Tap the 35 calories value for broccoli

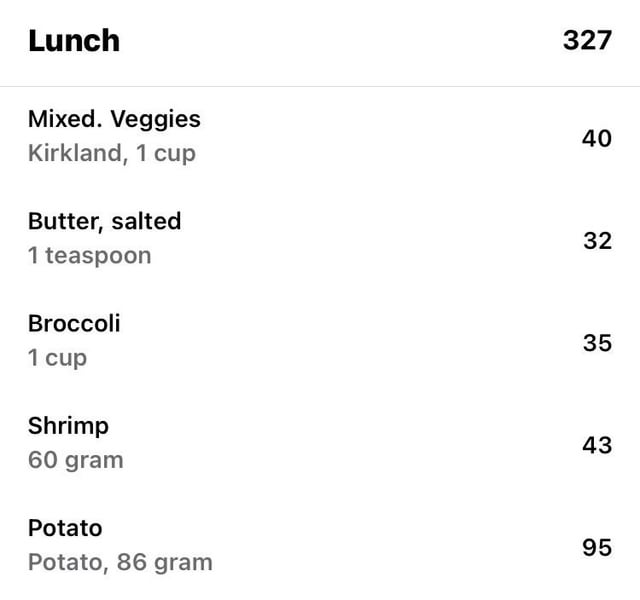[597, 343]
